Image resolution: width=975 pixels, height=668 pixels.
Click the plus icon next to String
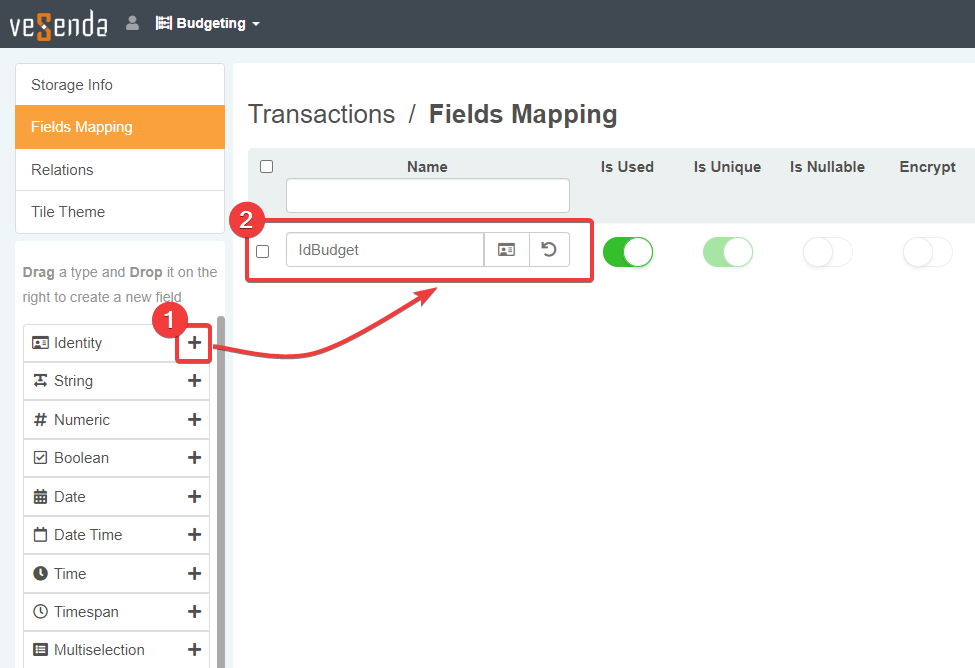[194, 381]
